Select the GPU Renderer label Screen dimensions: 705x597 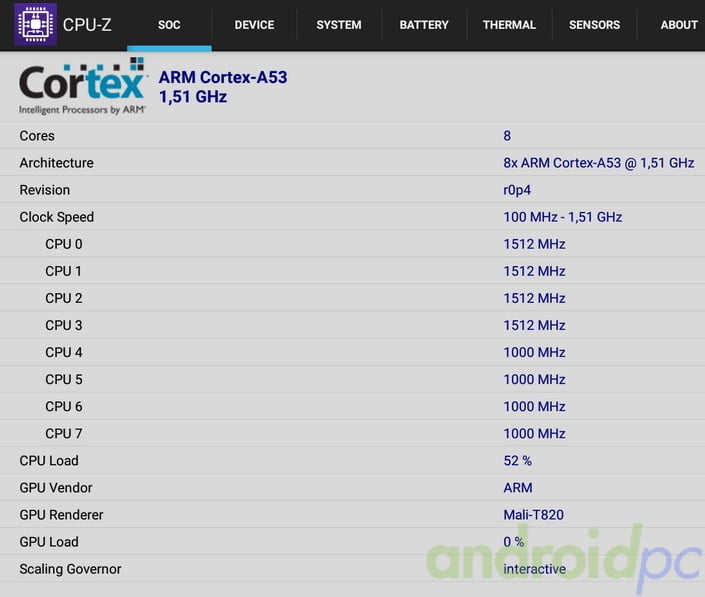61,515
